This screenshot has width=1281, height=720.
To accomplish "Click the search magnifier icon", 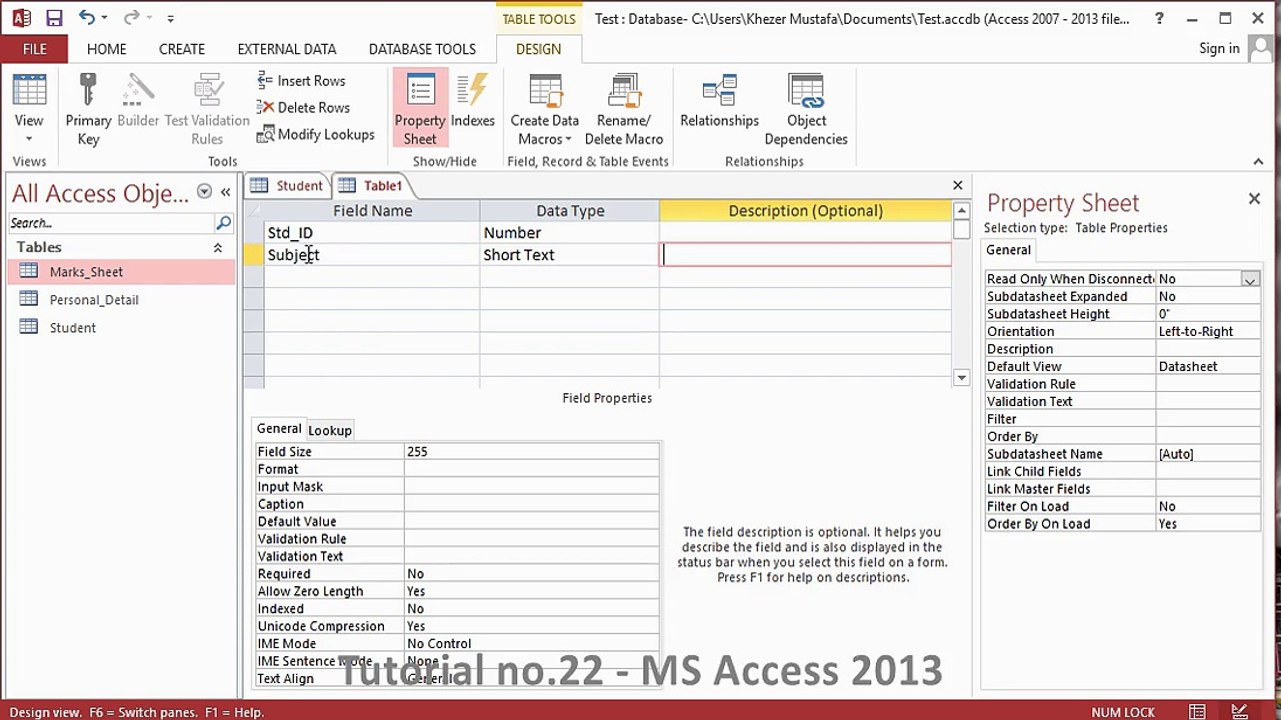I will pos(224,223).
